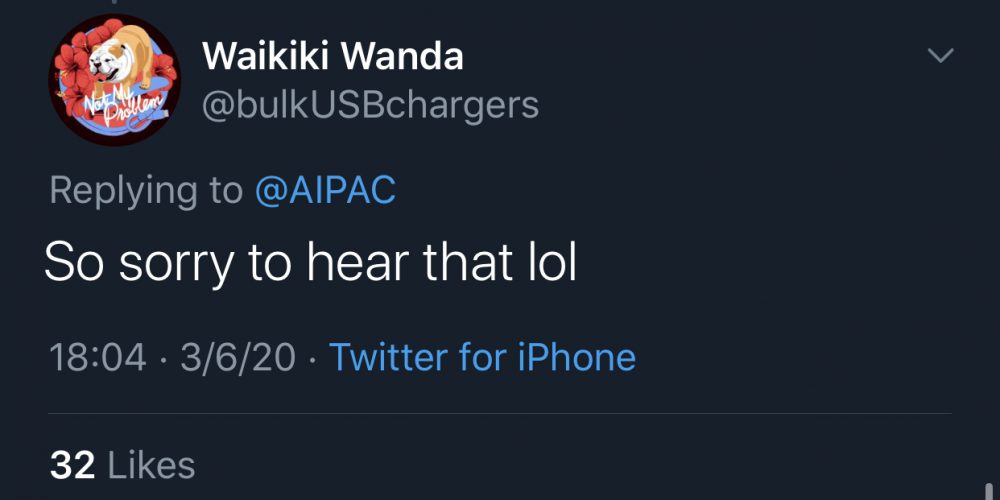Click the 18:04 timestamp
Viewport: 1000px width, 500px height.
click(x=96, y=357)
